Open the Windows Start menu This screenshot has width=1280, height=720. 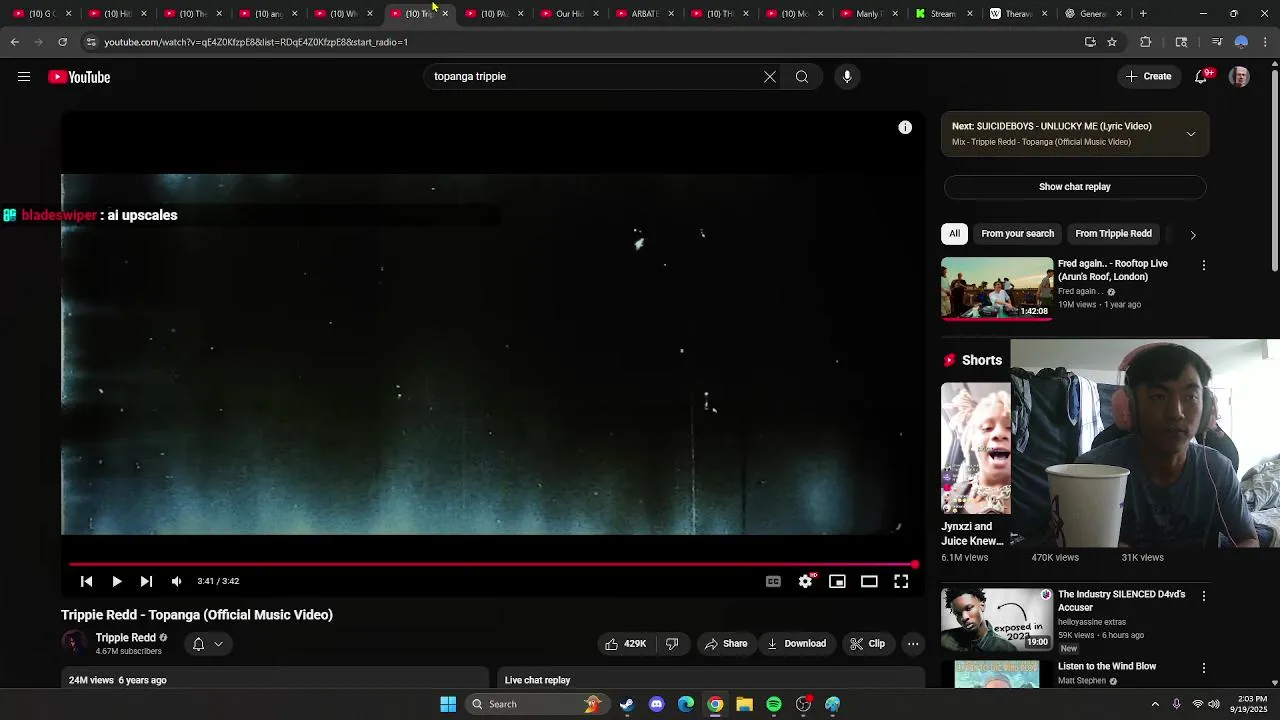pos(448,704)
